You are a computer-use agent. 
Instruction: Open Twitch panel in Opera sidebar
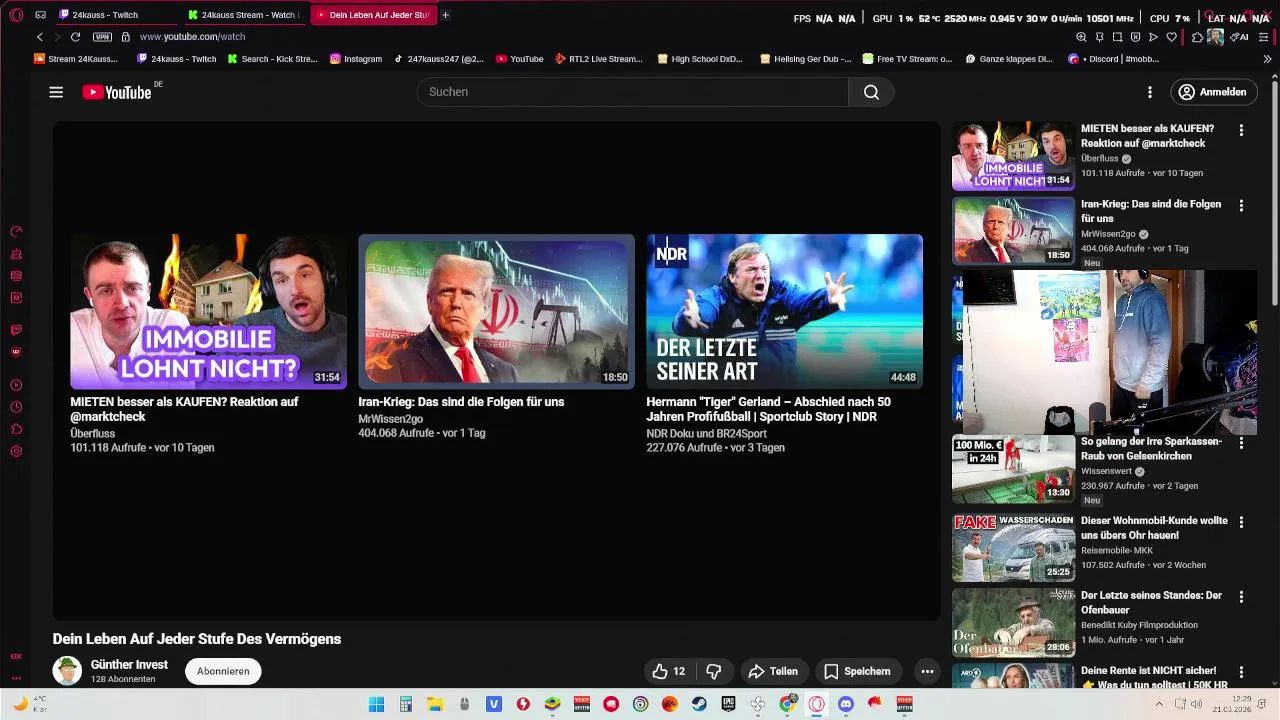pos(16,330)
